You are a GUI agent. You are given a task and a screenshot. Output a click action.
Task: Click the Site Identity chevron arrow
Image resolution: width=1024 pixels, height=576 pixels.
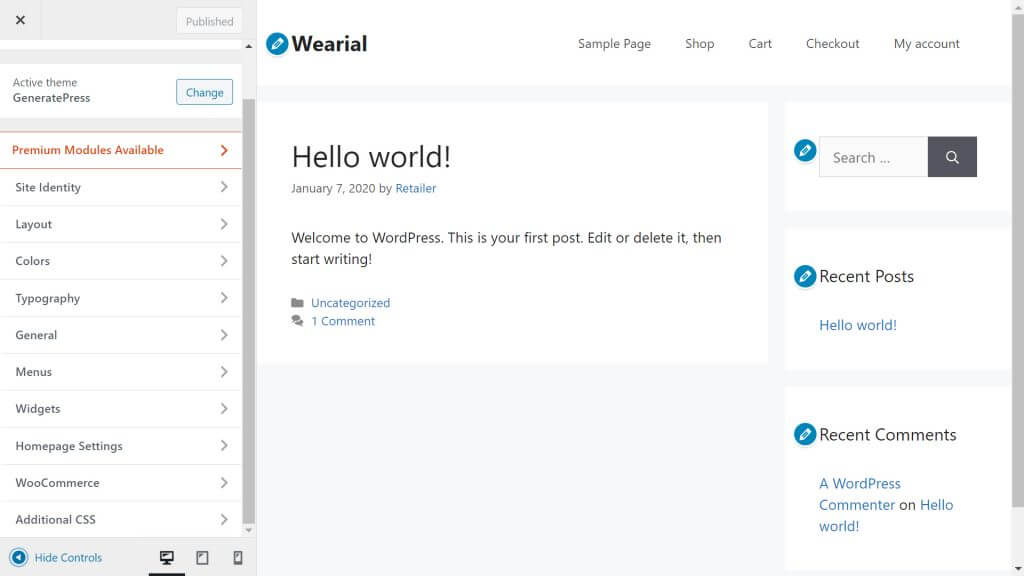point(224,187)
